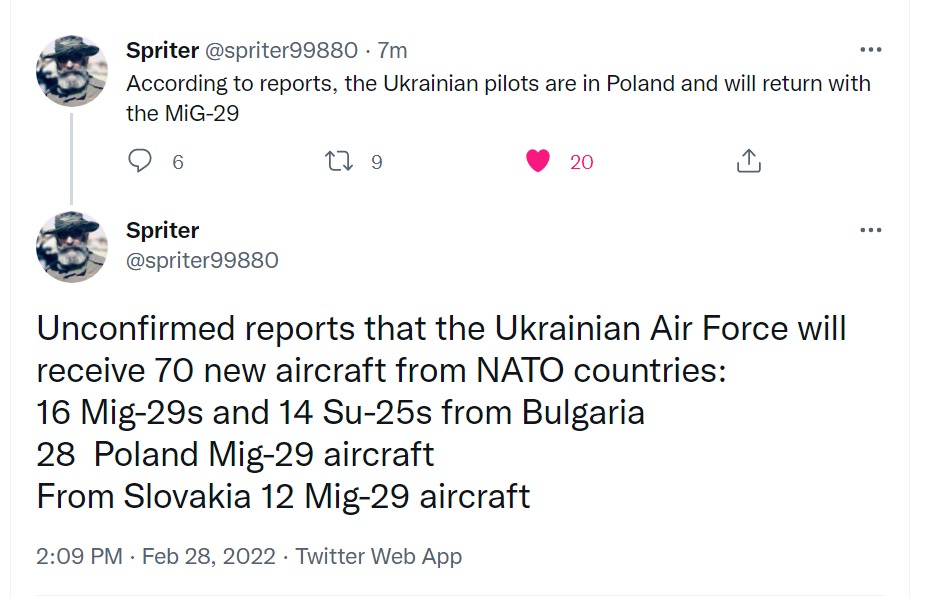
Task: Open the tweet about Ukrainian pilots in Poland
Action: pyautogui.click(x=498, y=98)
